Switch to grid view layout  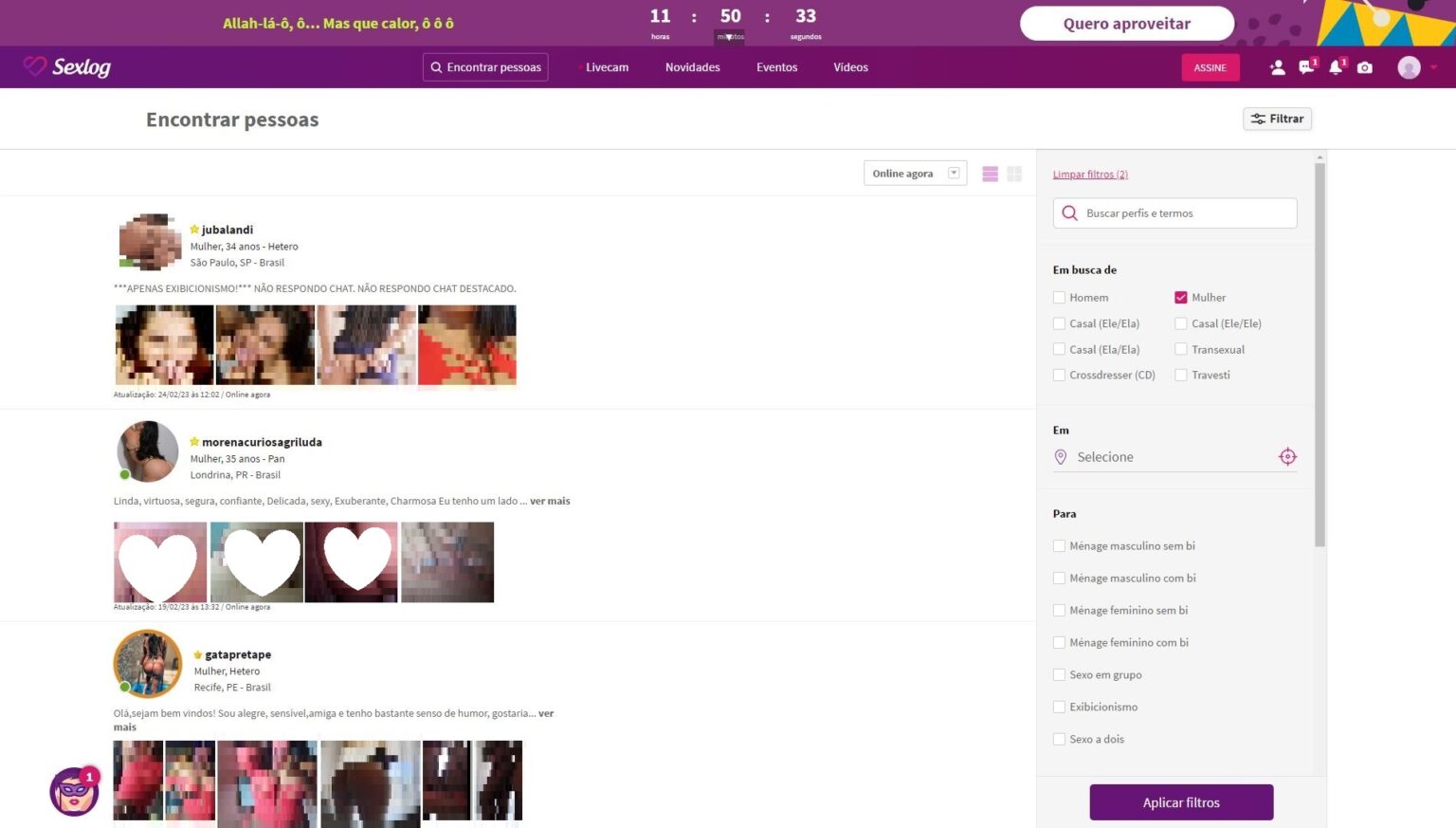click(x=1014, y=174)
